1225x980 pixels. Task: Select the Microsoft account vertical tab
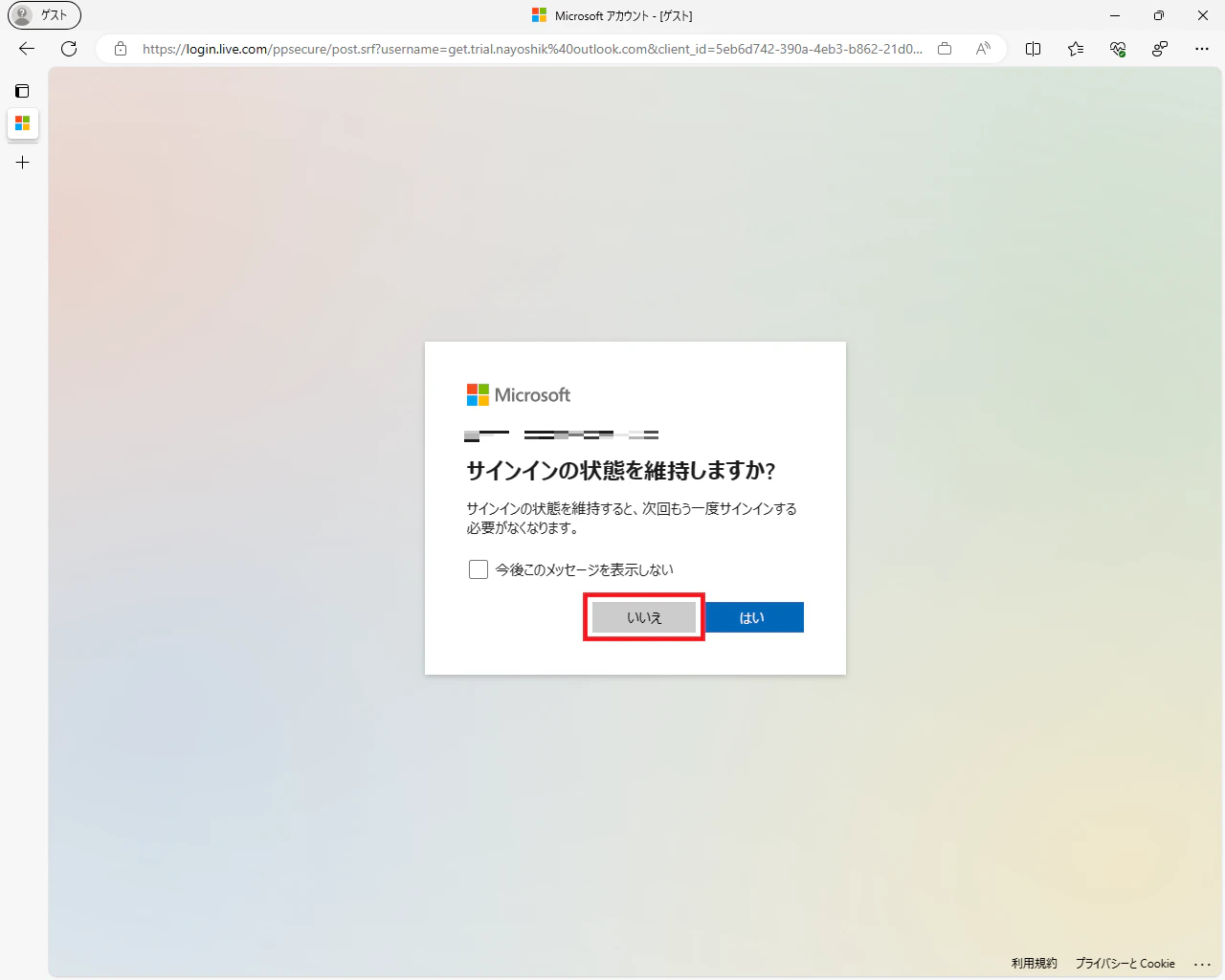(x=23, y=123)
